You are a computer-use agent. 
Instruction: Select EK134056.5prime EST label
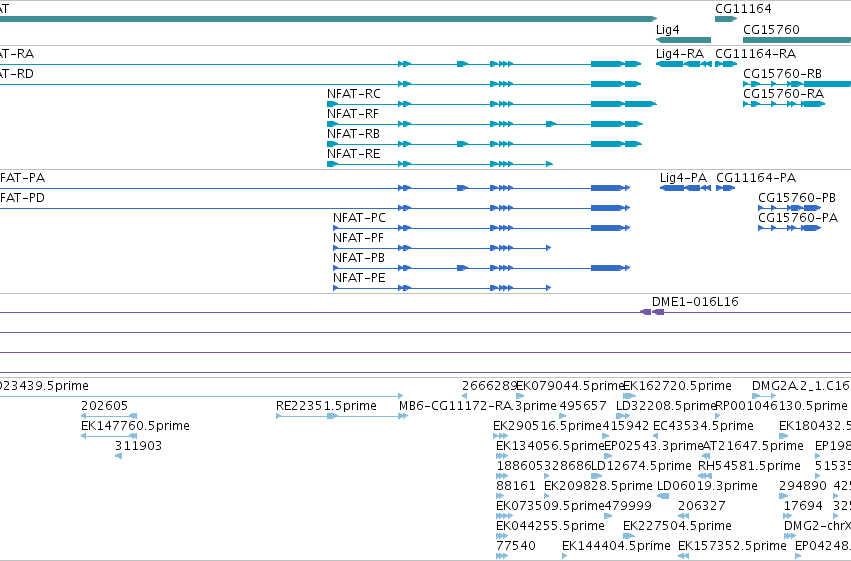pyautogui.click(x=550, y=446)
